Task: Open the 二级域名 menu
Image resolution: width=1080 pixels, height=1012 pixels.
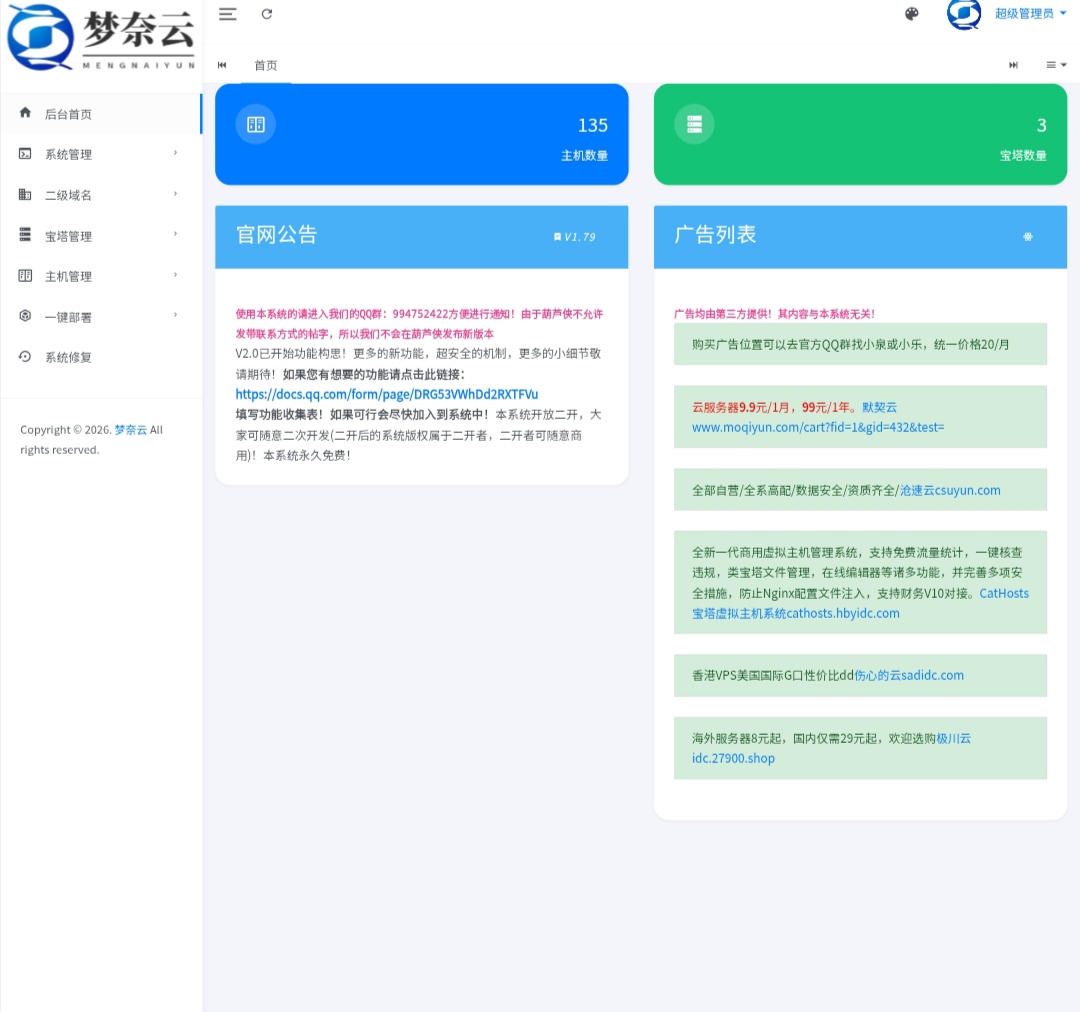Action: (101, 195)
